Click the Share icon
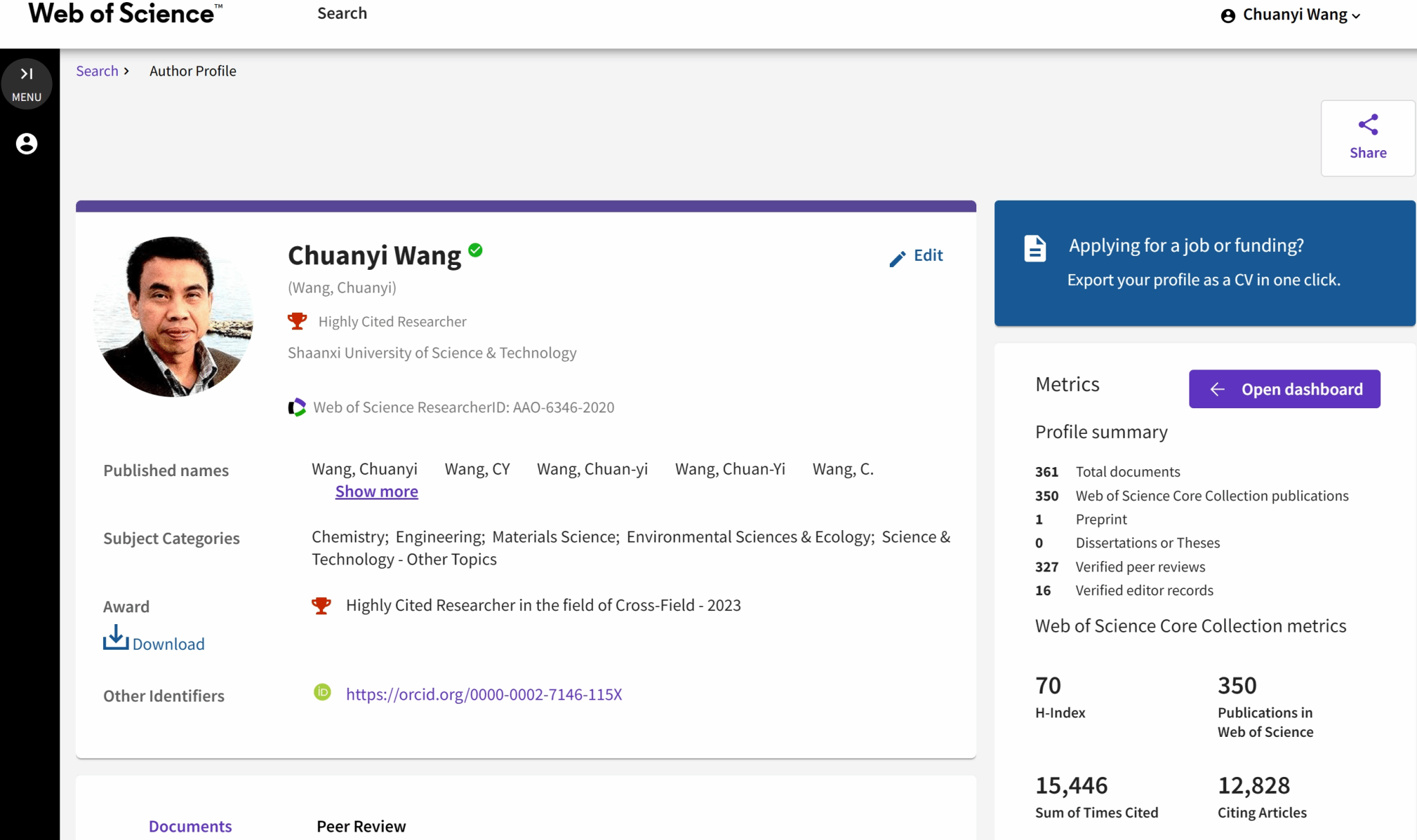The image size is (1417, 840). click(x=1367, y=125)
